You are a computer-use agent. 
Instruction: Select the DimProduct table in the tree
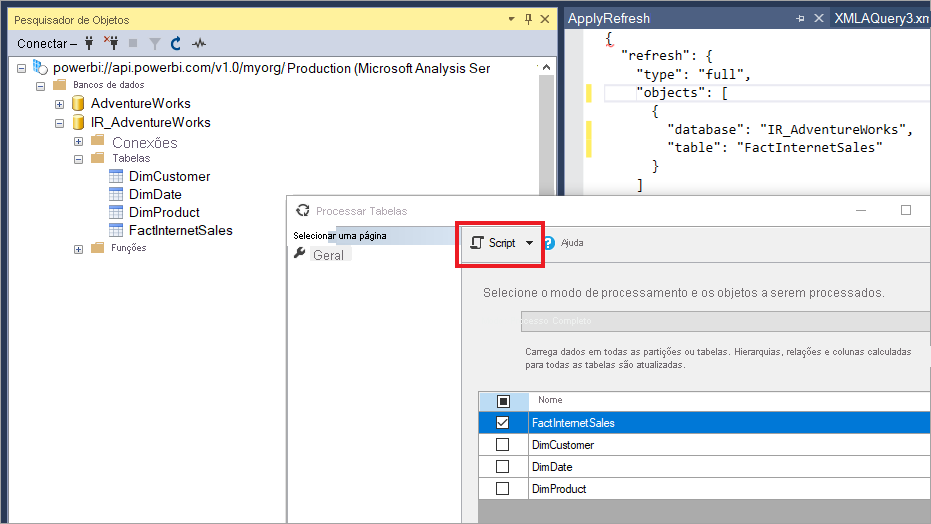pos(164,212)
